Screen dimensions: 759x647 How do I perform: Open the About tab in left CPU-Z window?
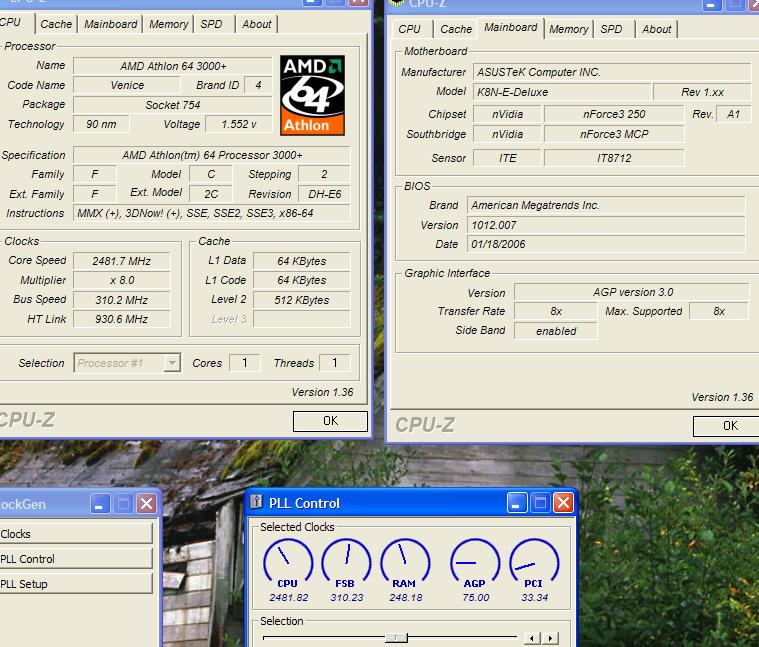pyautogui.click(x=257, y=24)
